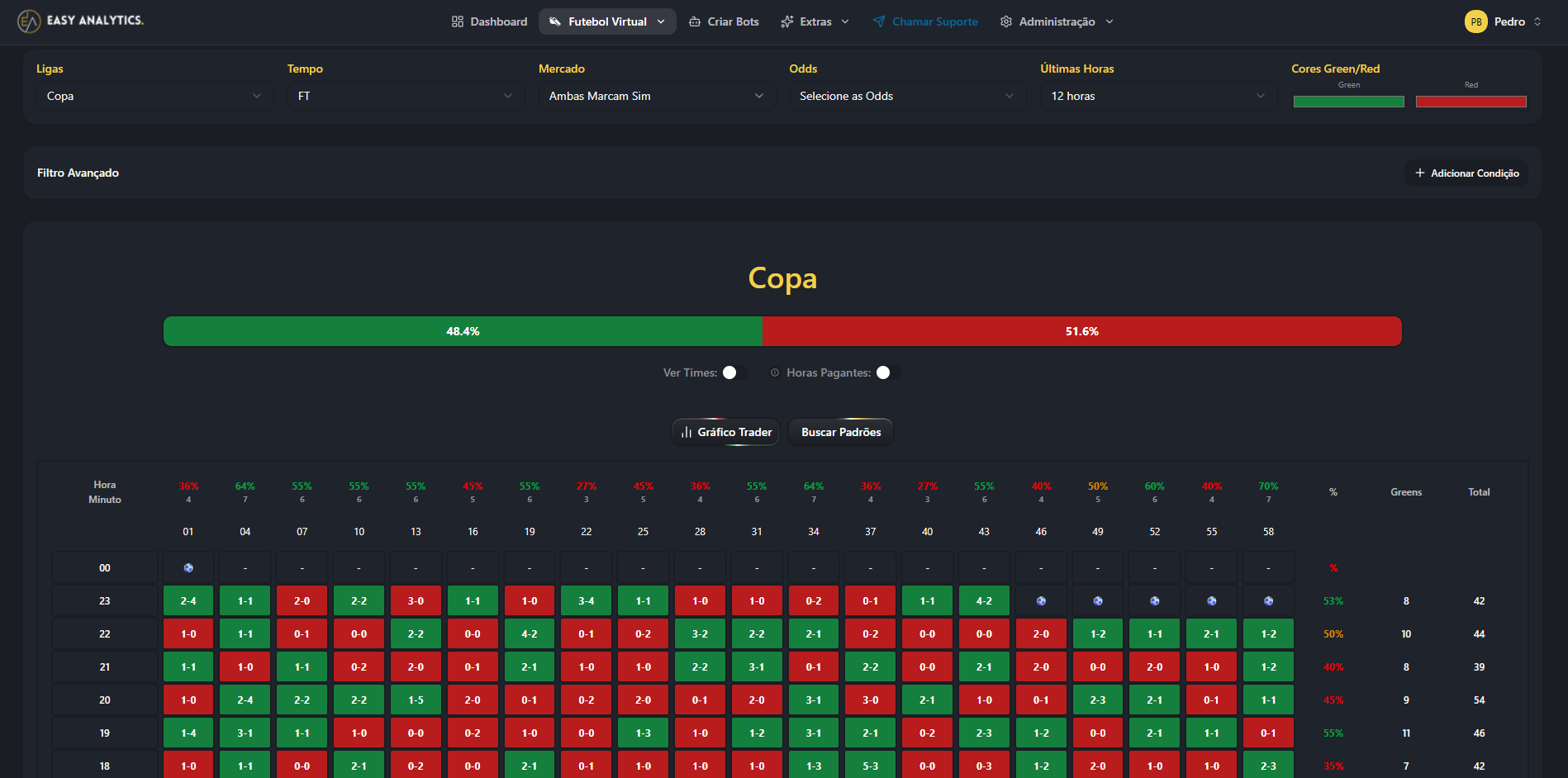Screen dimensions: 1568x778
Task: Click the Chamar Suporte link
Action: point(925,21)
